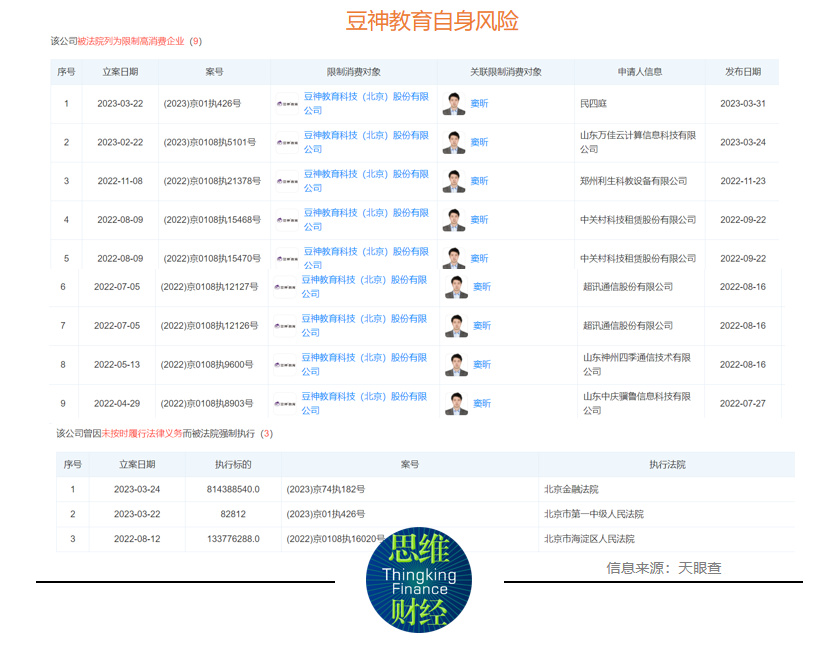
Task: Select case number (2023)京0108执5101号
Action: [210, 142]
